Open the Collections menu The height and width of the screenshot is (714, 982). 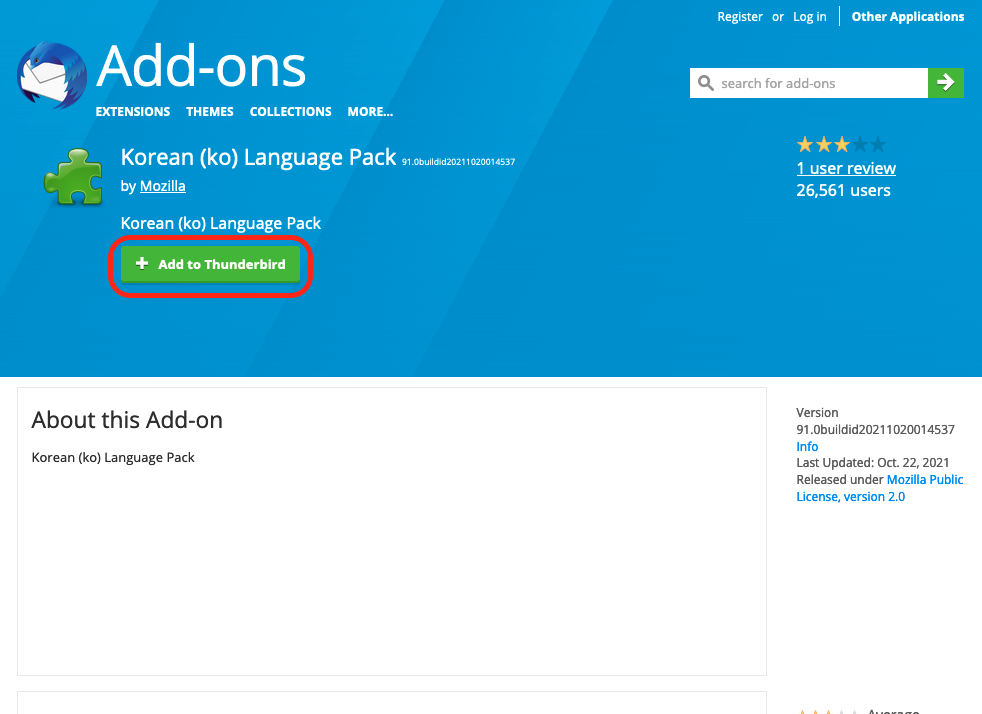click(x=291, y=111)
